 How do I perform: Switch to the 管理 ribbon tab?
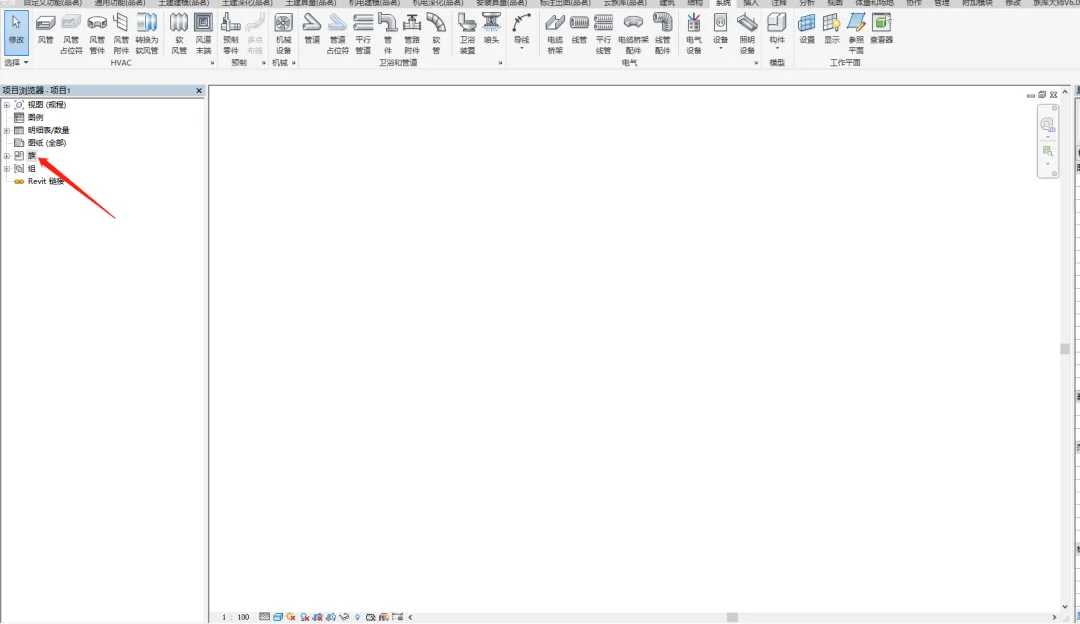coord(942,3)
